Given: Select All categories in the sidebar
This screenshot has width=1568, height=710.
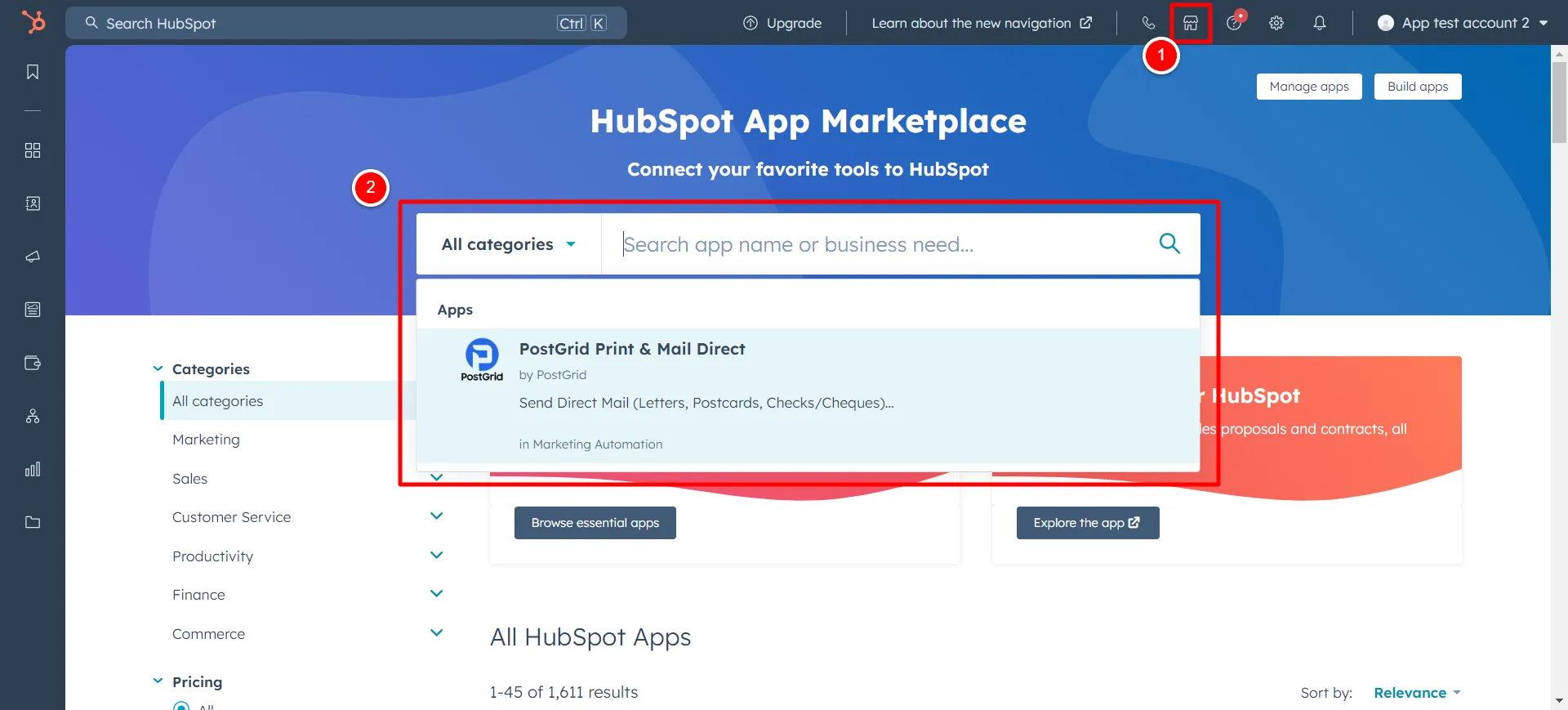Looking at the screenshot, I should (288, 401).
